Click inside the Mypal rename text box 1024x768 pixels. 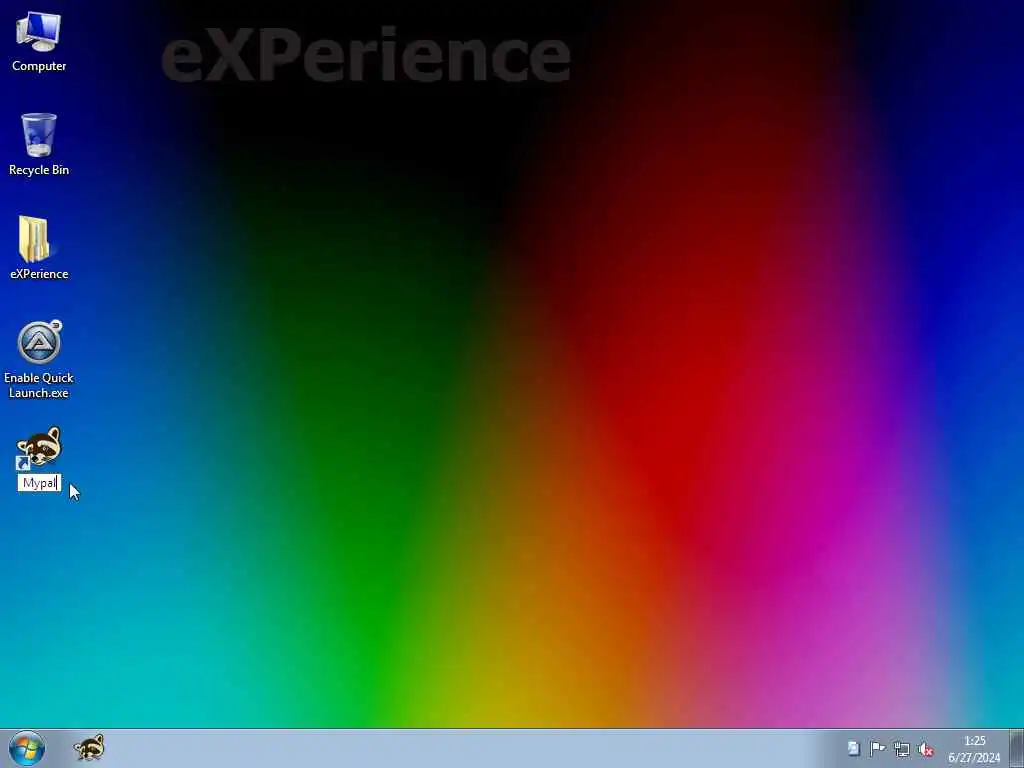(39, 483)
